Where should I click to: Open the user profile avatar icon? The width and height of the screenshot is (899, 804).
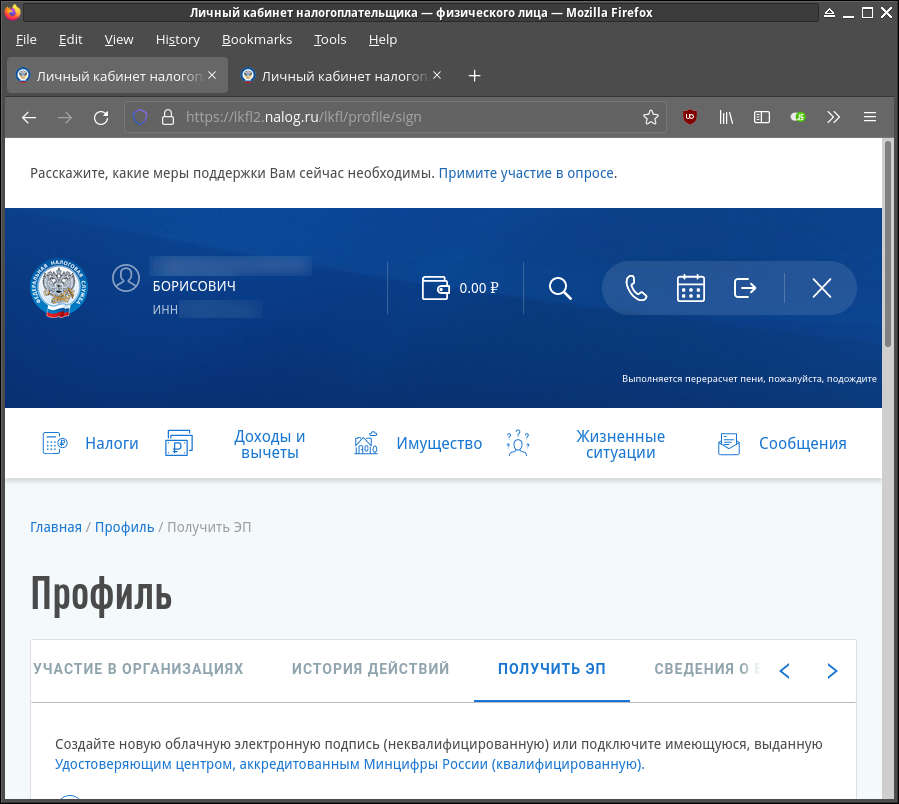pos(126,278)
